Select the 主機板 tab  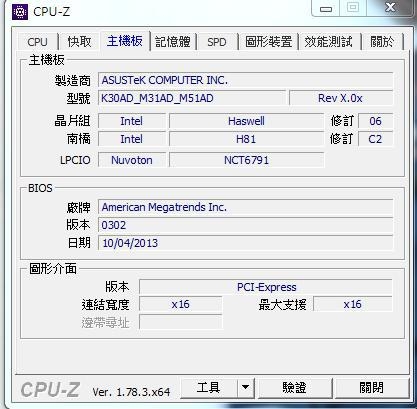click(x=125, y=41)
